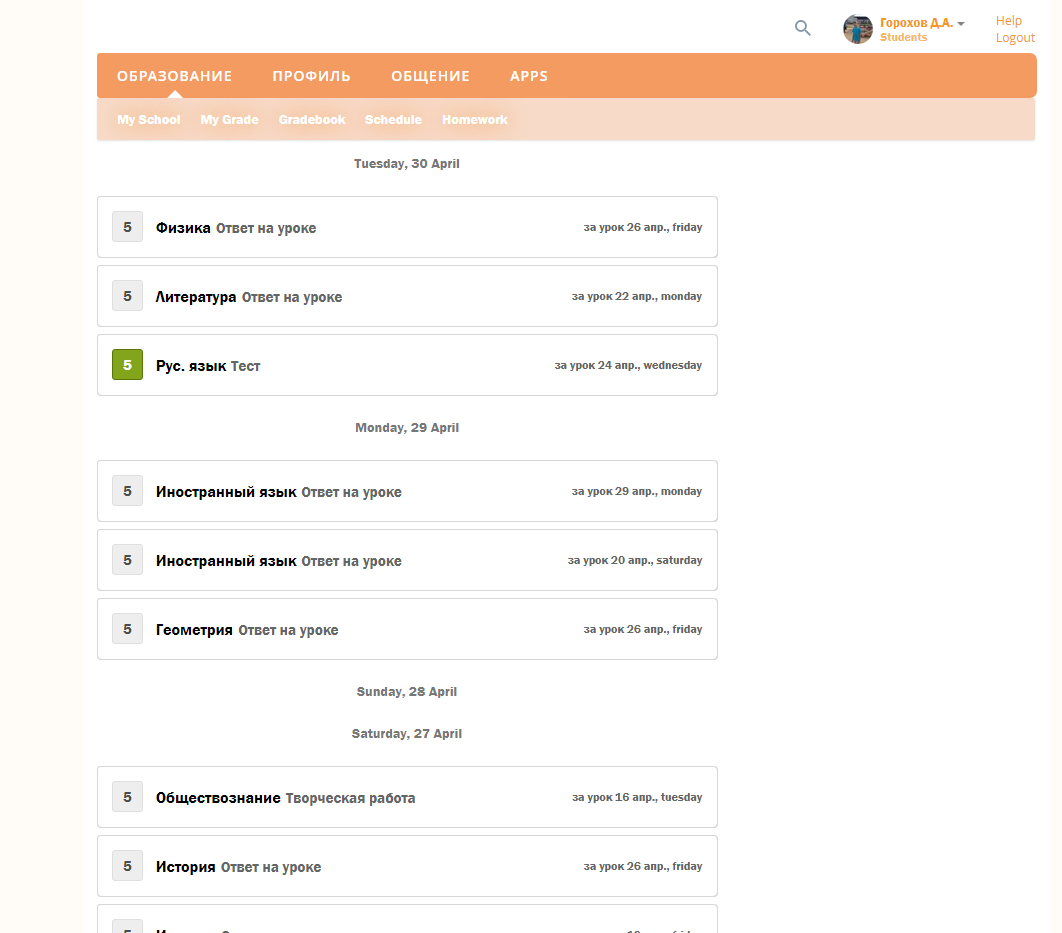Click the 'Monday, 29 April' date heading
The width and height of the screenshot is (1062, 933).
[x=407, y=428]
